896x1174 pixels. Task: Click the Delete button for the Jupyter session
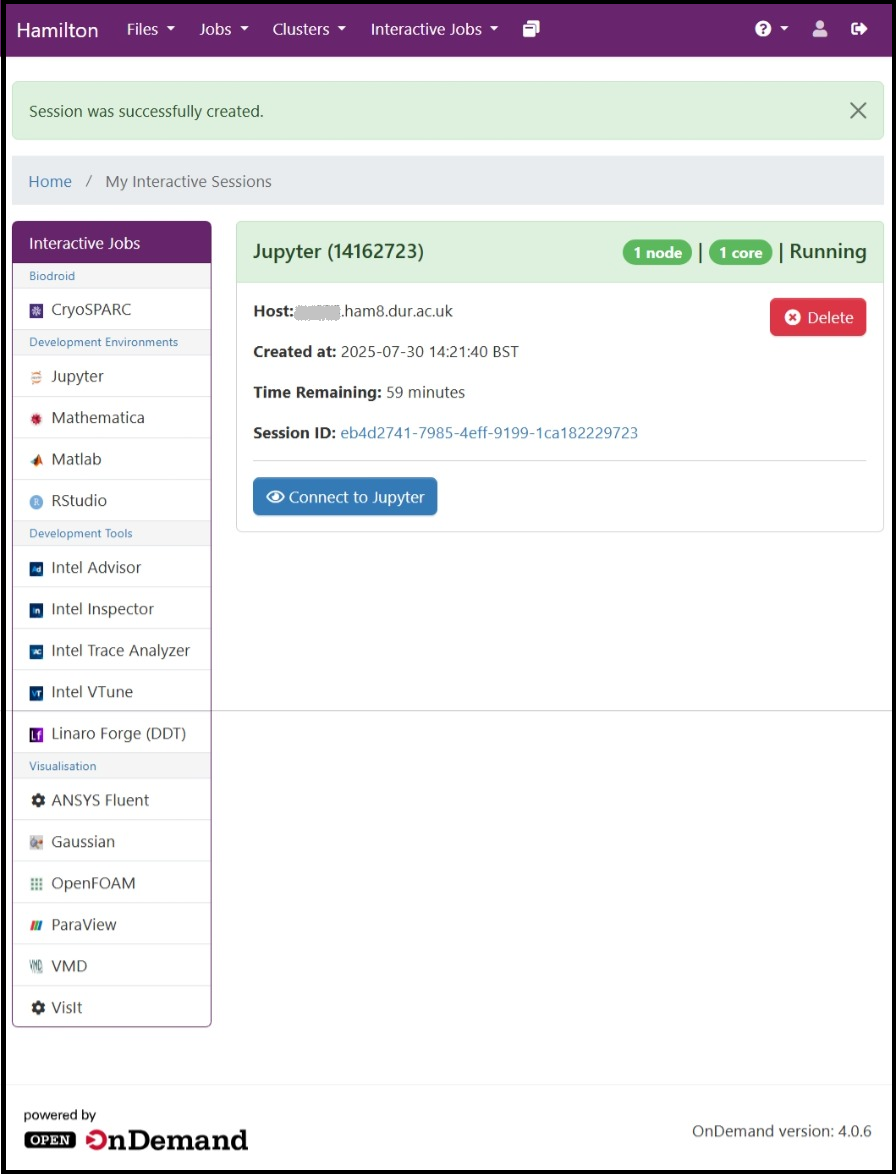818,317
